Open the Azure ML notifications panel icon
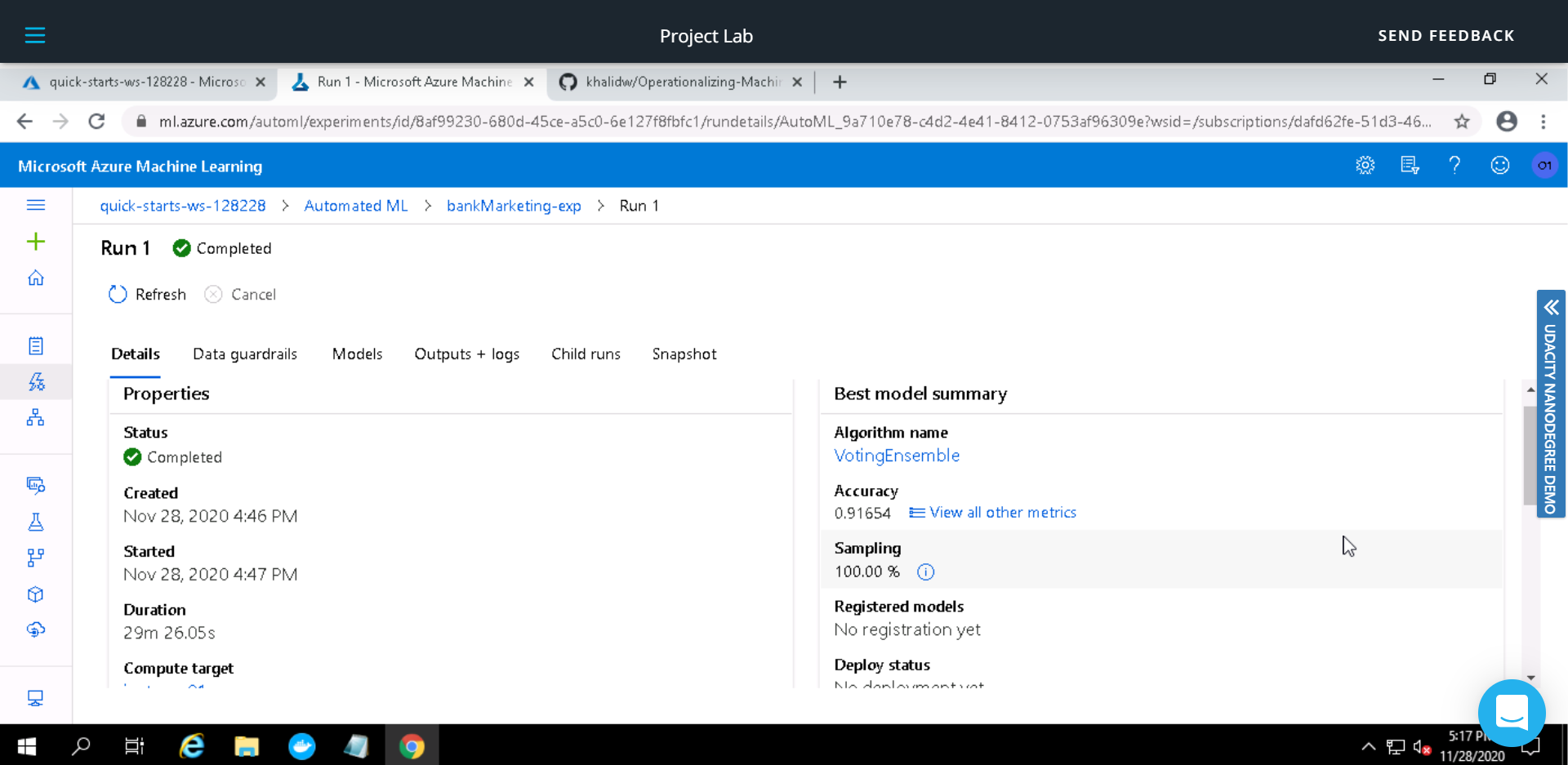The width and height of the screenshot is (1568, 765). click(1410, 166)
